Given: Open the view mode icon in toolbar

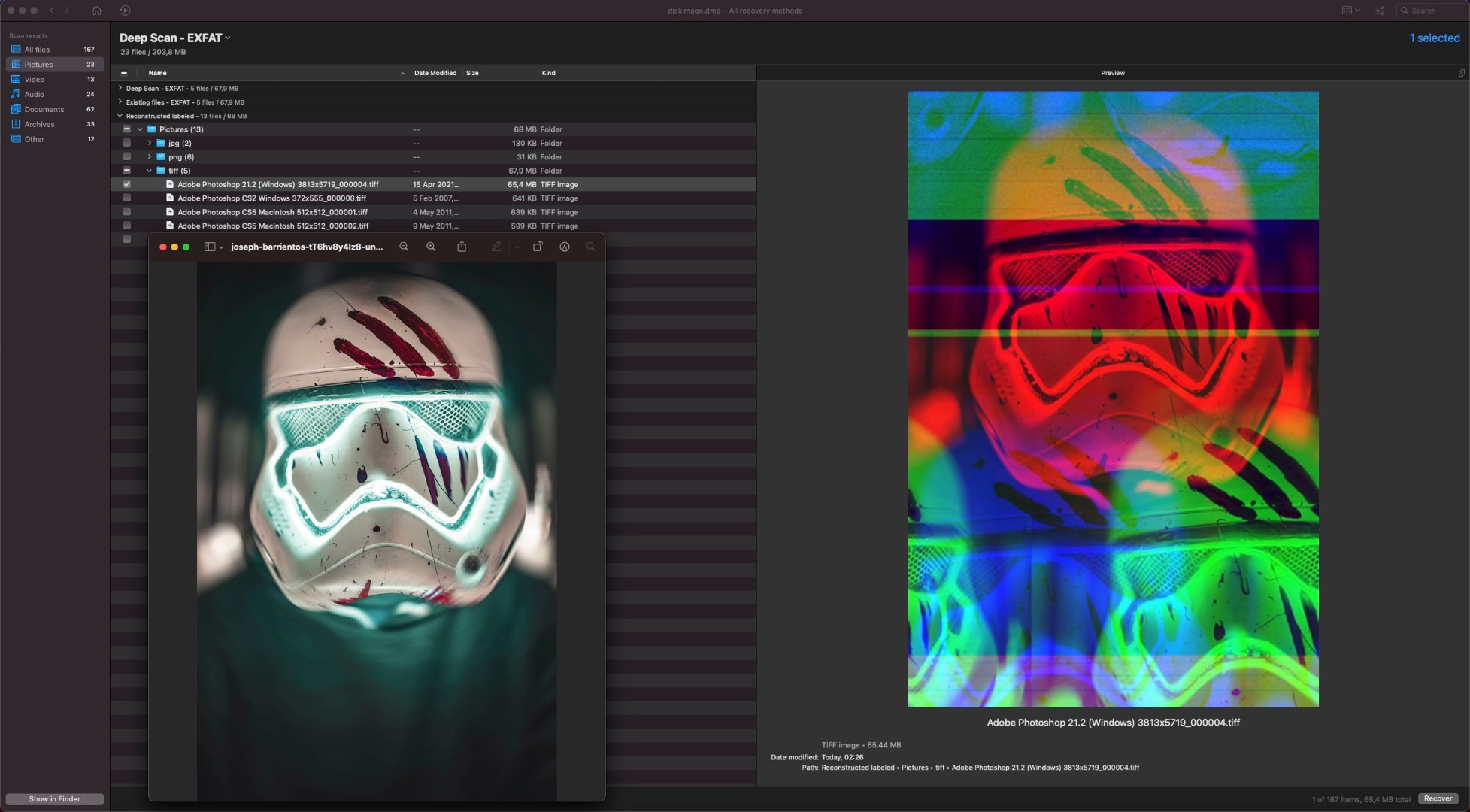Looking at the screenshot, I should coord(1347,11).
